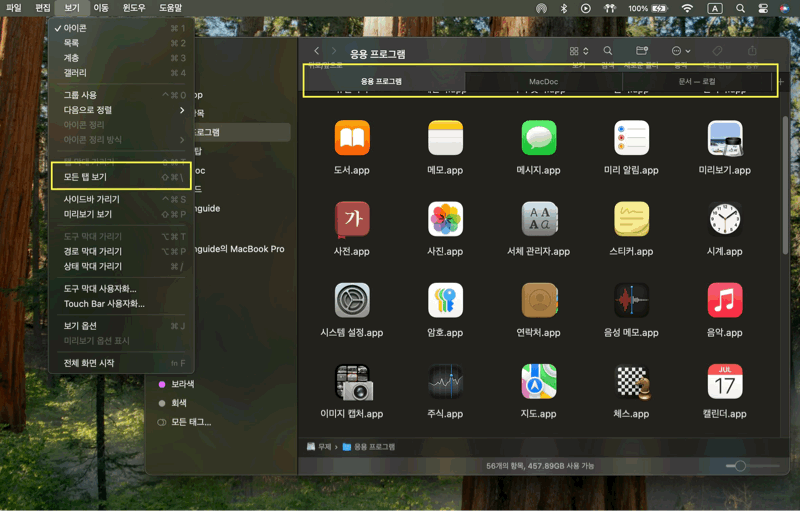Screen dimensions: 800x511
Task: Toggle 상태 막대 가리기 menu item
Action: 121,266
